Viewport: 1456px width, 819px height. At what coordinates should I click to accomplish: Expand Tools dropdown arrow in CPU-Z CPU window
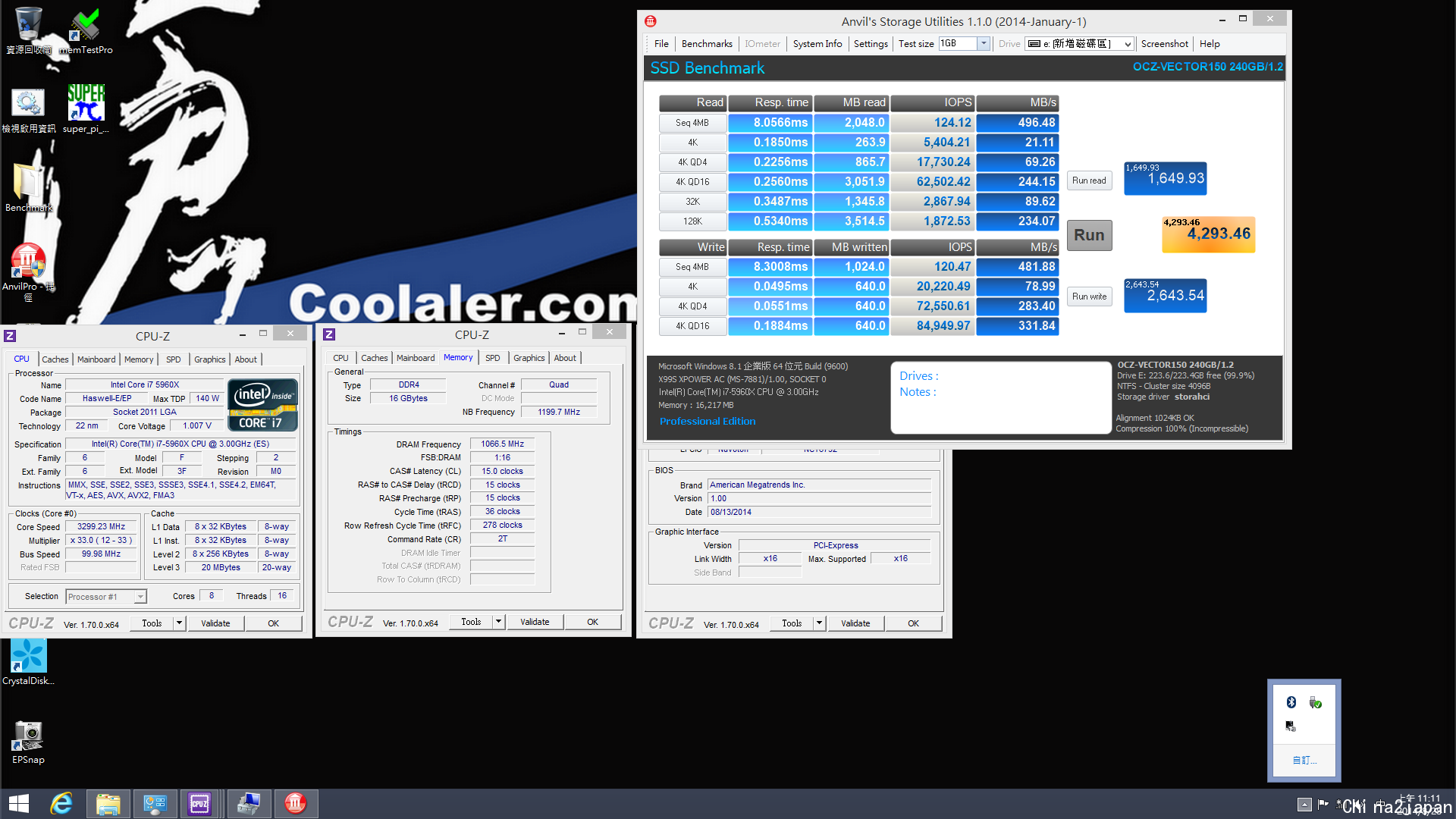coord(180,623)
